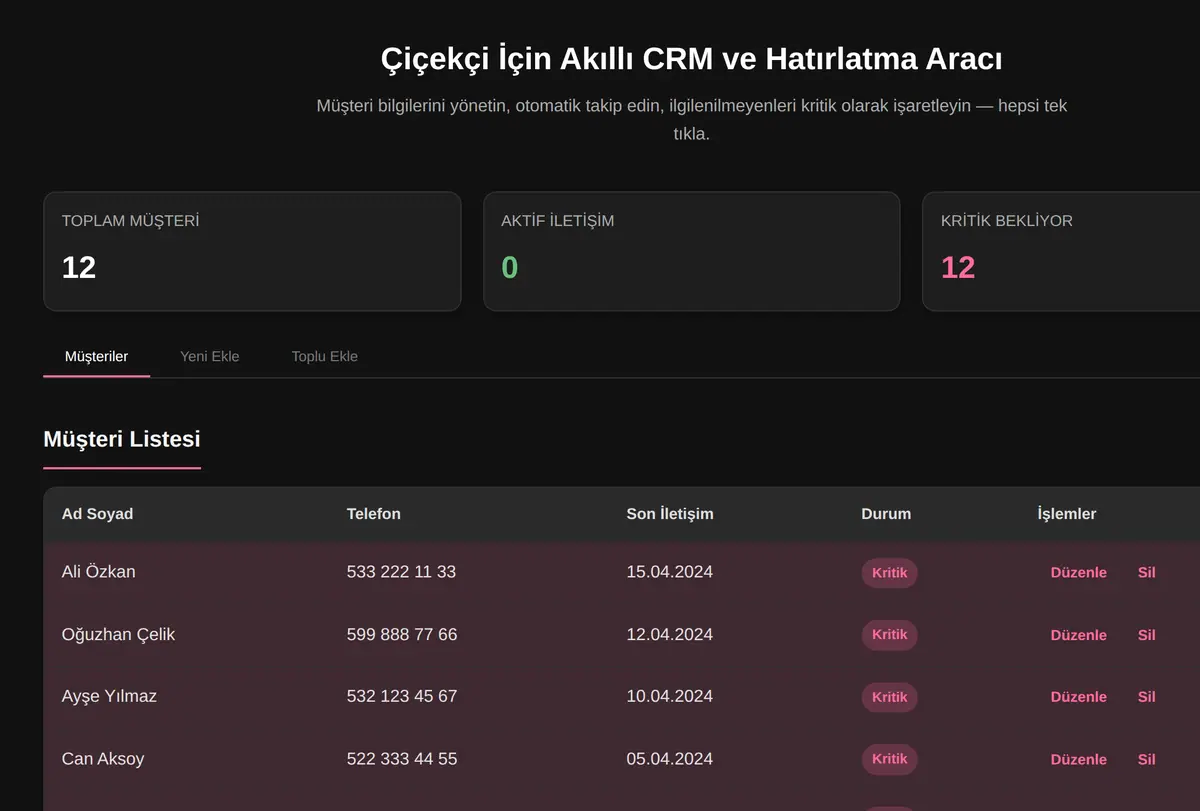Click the name Can Aksoy
The height and width of the screenshot is (811, 1200).
103,759
